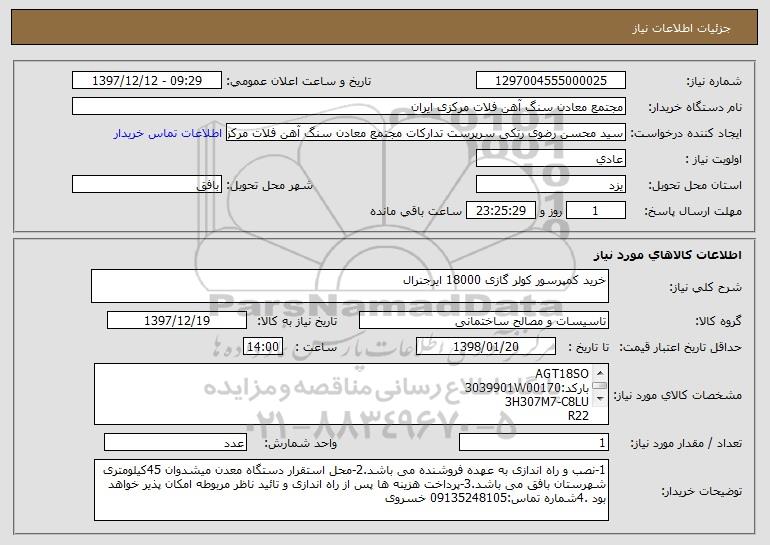Select the buyer organization name field
The width and height of the screenshot is (770, 545).
click(x=349, y=107)
